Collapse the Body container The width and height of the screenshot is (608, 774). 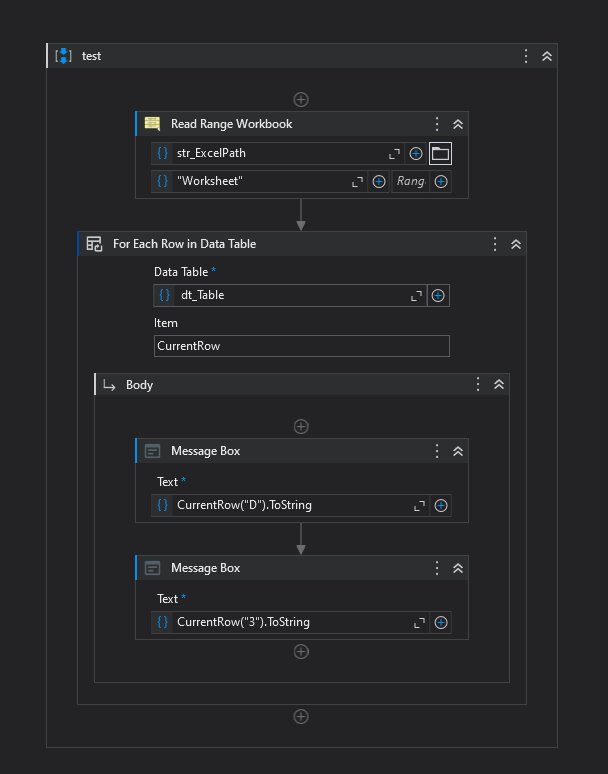click(499, 384)
